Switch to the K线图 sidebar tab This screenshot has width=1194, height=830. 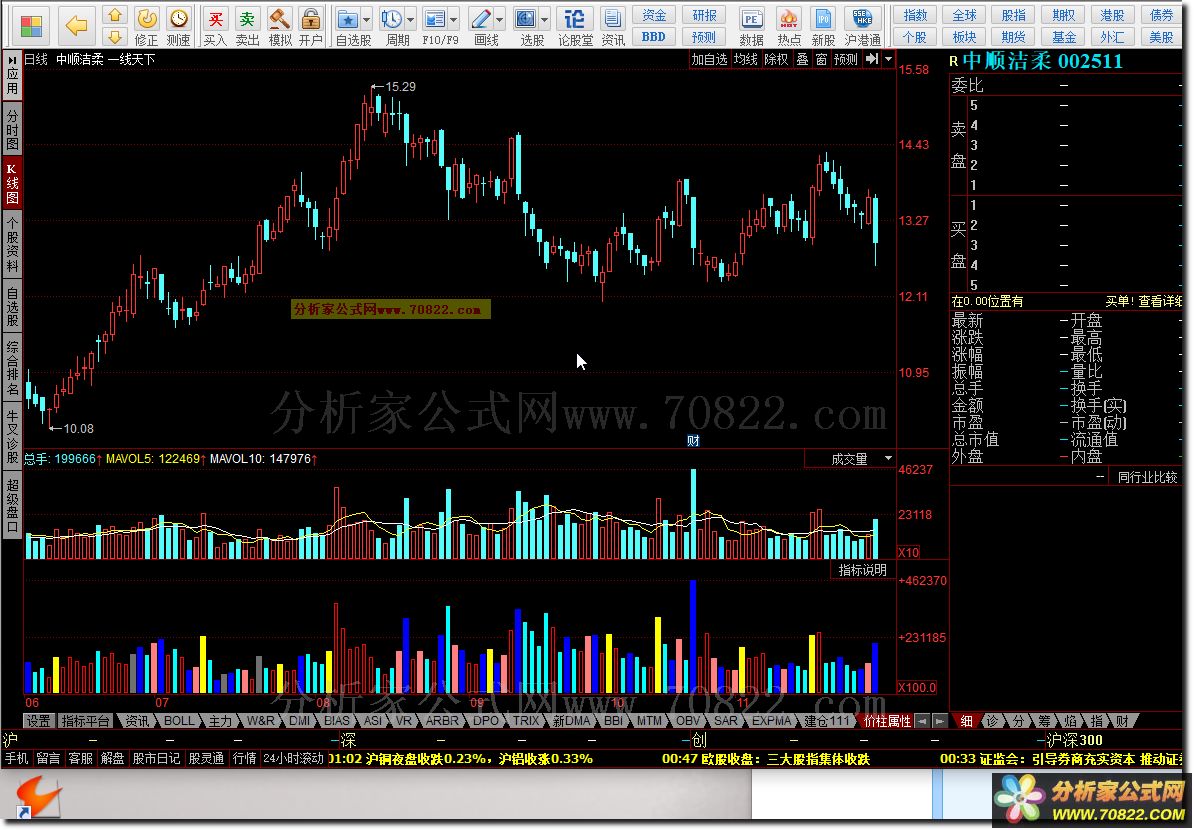[12, 184]
